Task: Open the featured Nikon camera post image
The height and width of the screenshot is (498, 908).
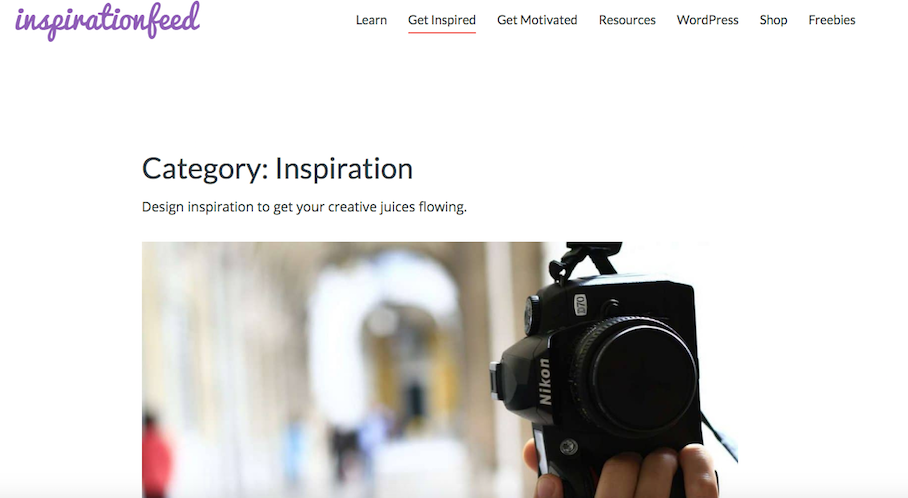Action: tap(440, 369)
